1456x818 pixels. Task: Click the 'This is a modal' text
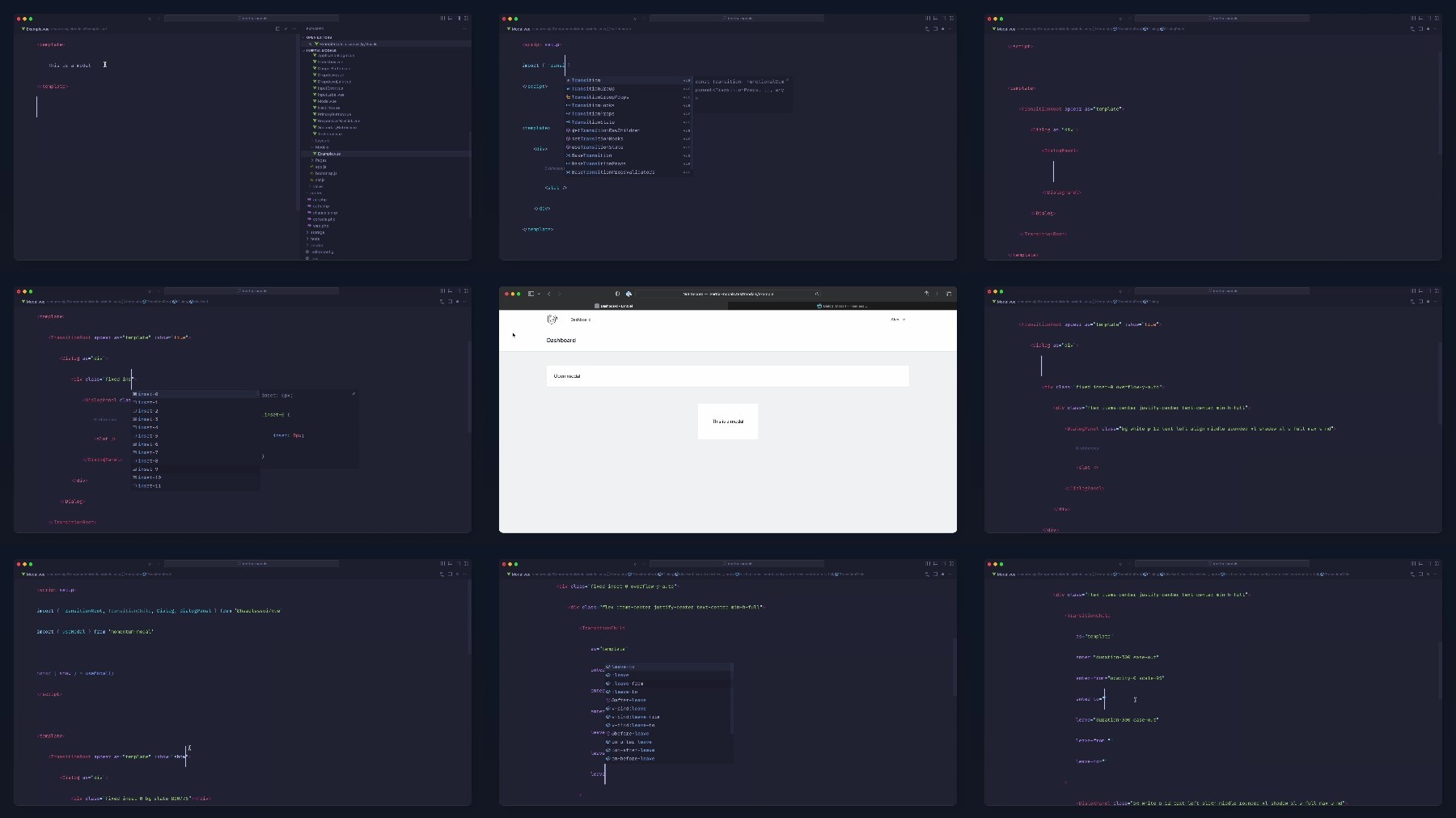click(728, 422)
